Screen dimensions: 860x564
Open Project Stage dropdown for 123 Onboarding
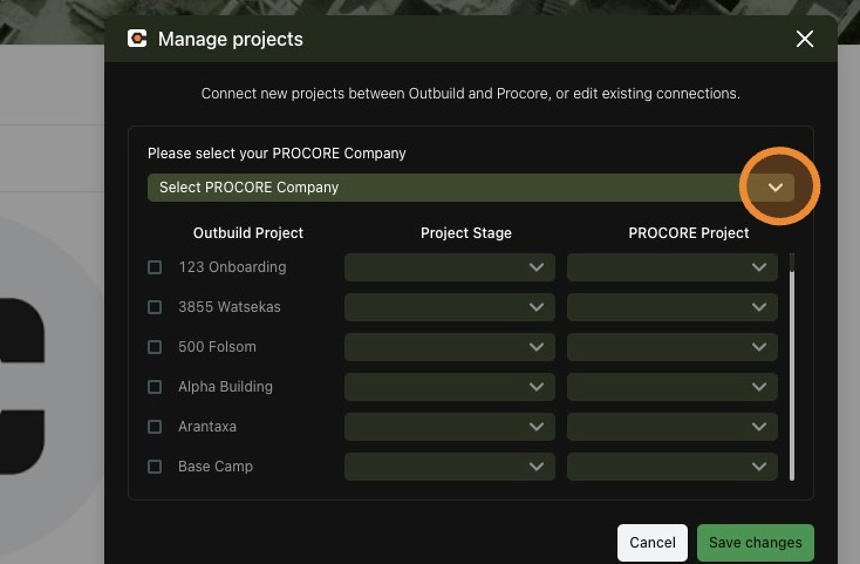[x=450, y=267]
